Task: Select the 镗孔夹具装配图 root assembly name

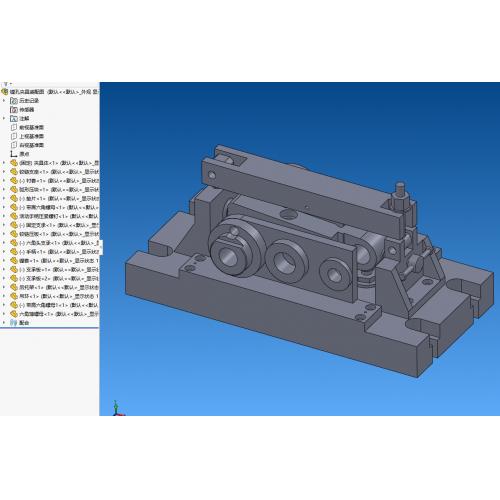Action: click(x=27, y=92)
